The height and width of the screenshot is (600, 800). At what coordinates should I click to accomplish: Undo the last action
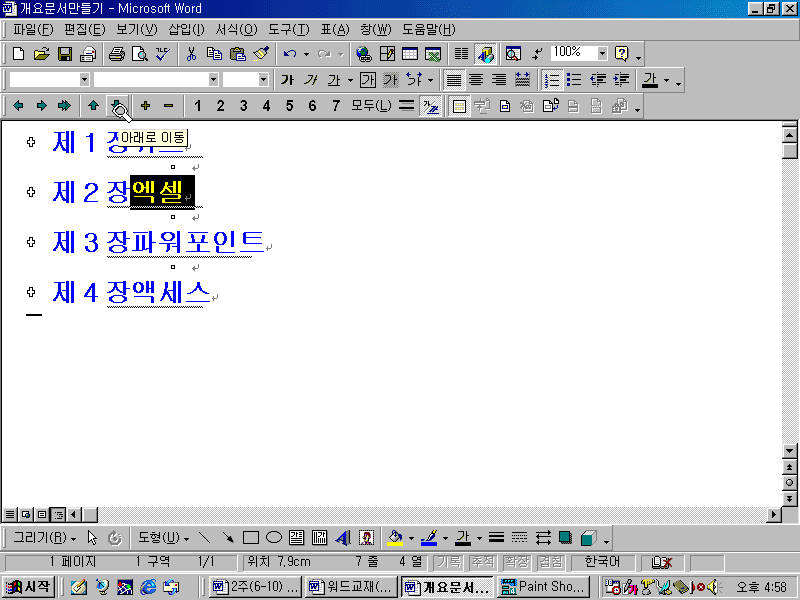tap(290, 54)
